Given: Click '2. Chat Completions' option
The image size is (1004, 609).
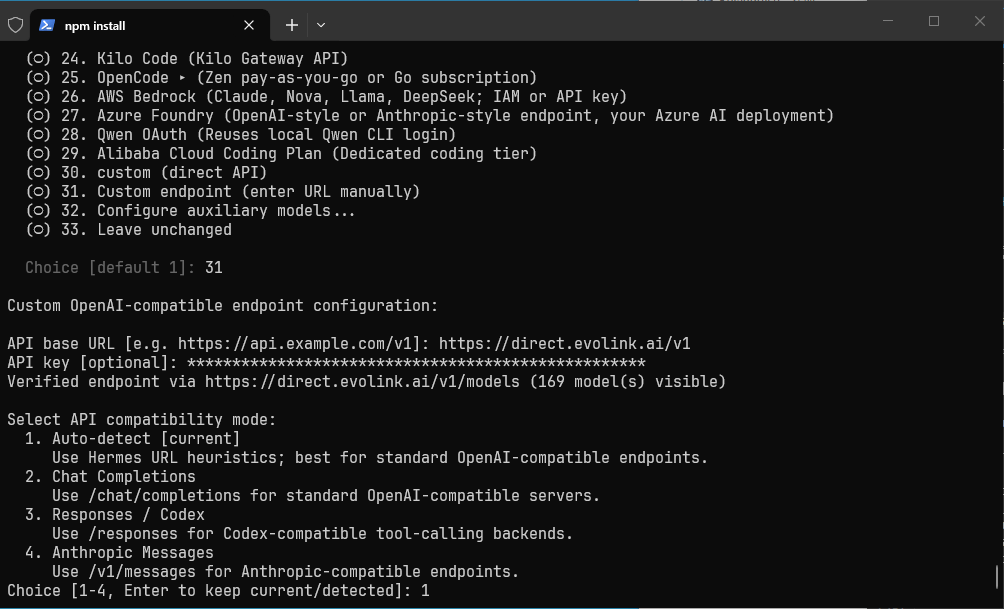Looking at the screenshot, I should (x=110, y=477).
